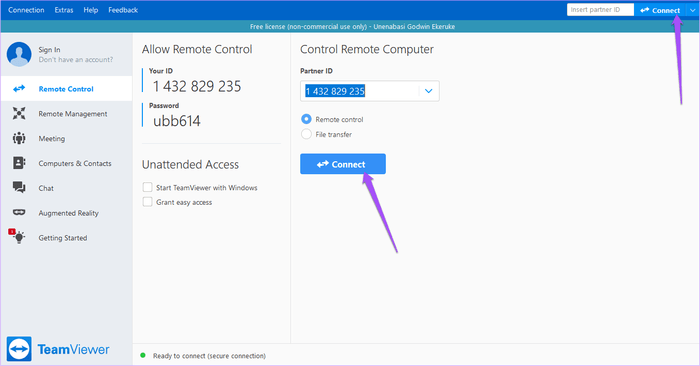Click Don't have an account? link
Screen dimensions: 700x366
point(75,59)
